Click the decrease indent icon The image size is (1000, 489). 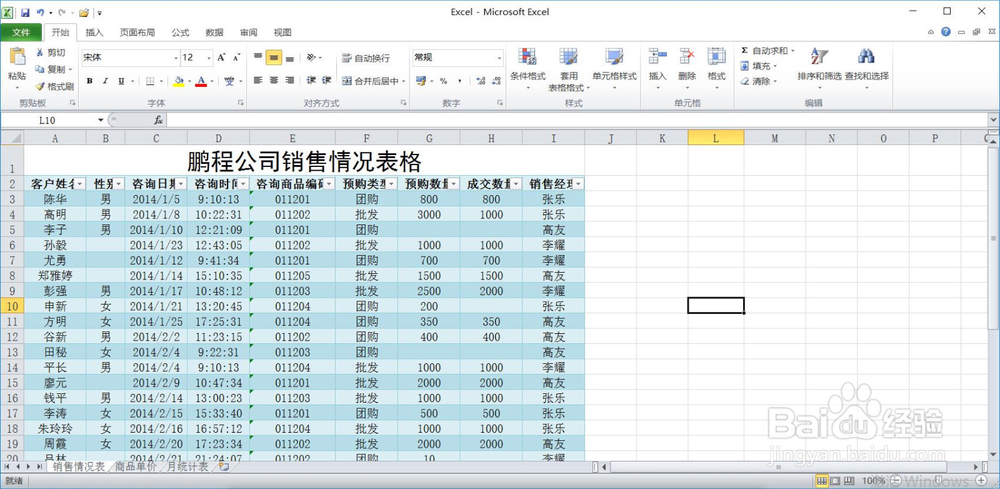click(x=311, y=80)
